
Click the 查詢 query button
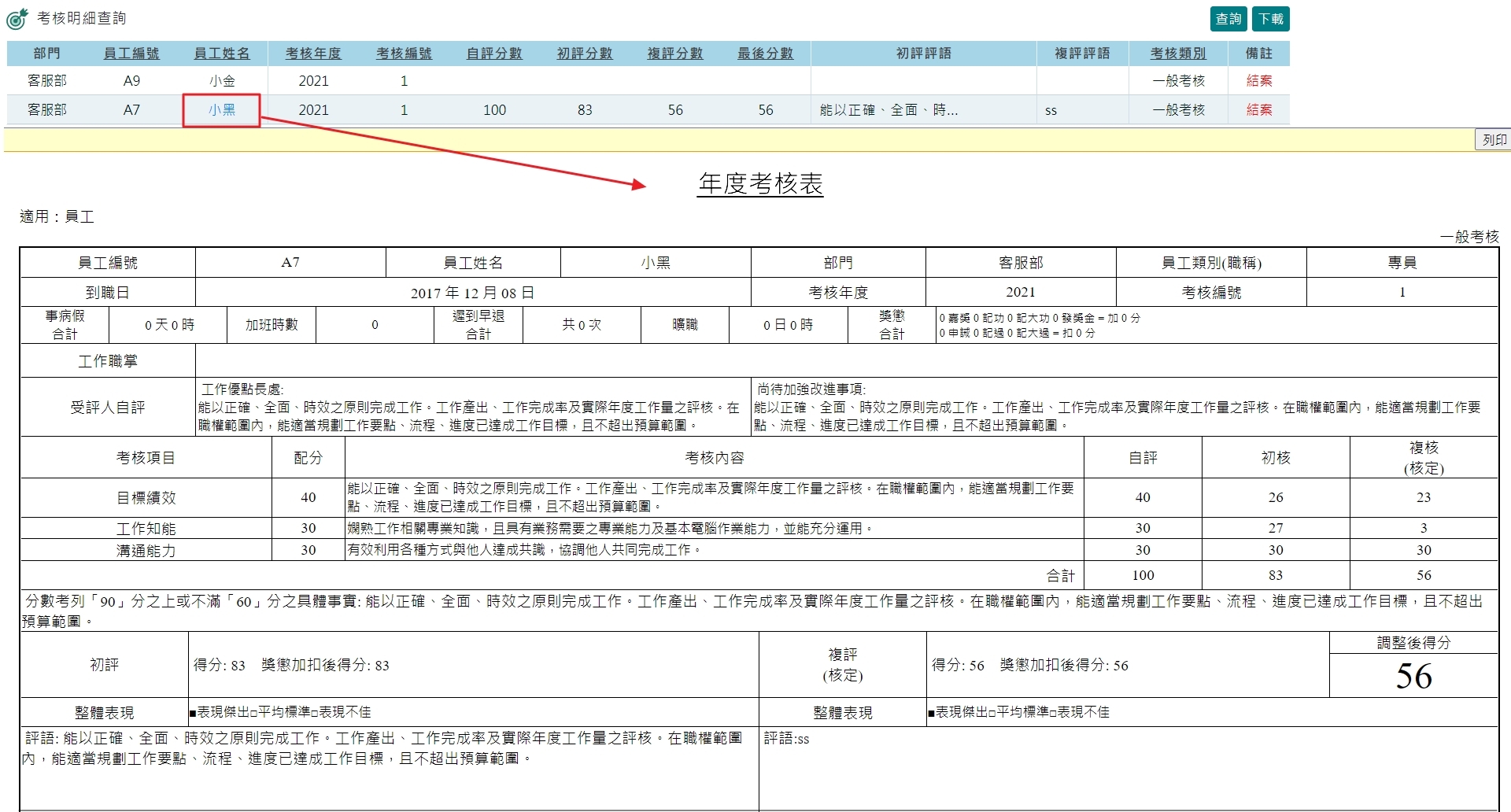click(x=1228, y=18)
